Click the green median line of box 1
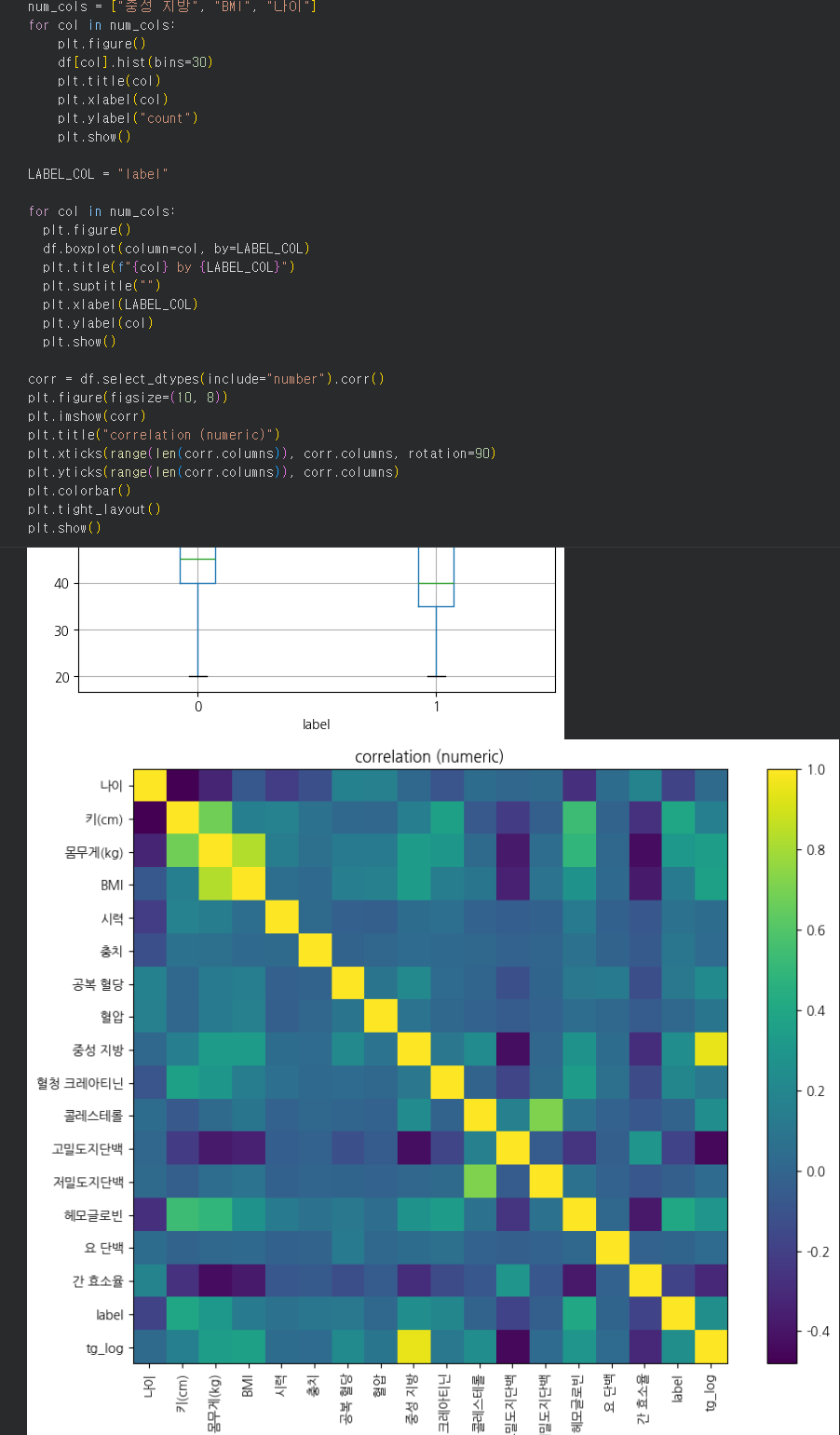 click(437, 583)
